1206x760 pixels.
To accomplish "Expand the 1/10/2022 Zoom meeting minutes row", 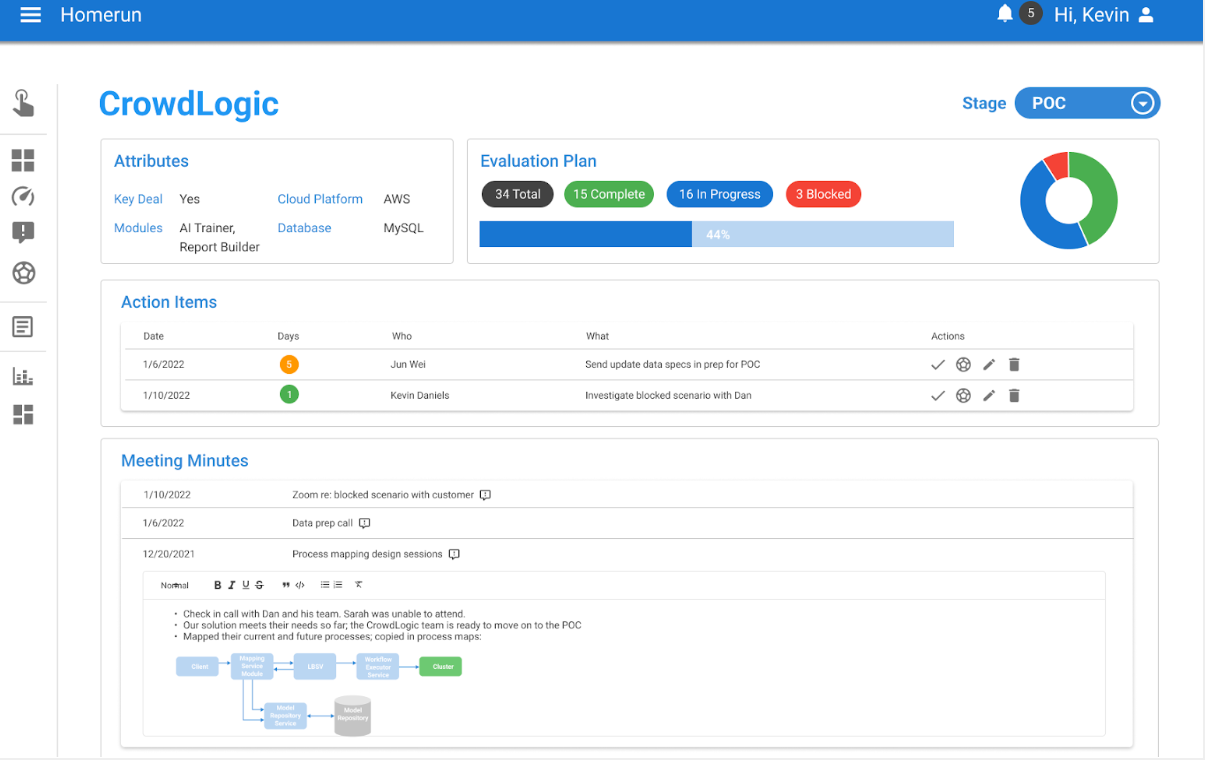I will (x=627, y=495).
